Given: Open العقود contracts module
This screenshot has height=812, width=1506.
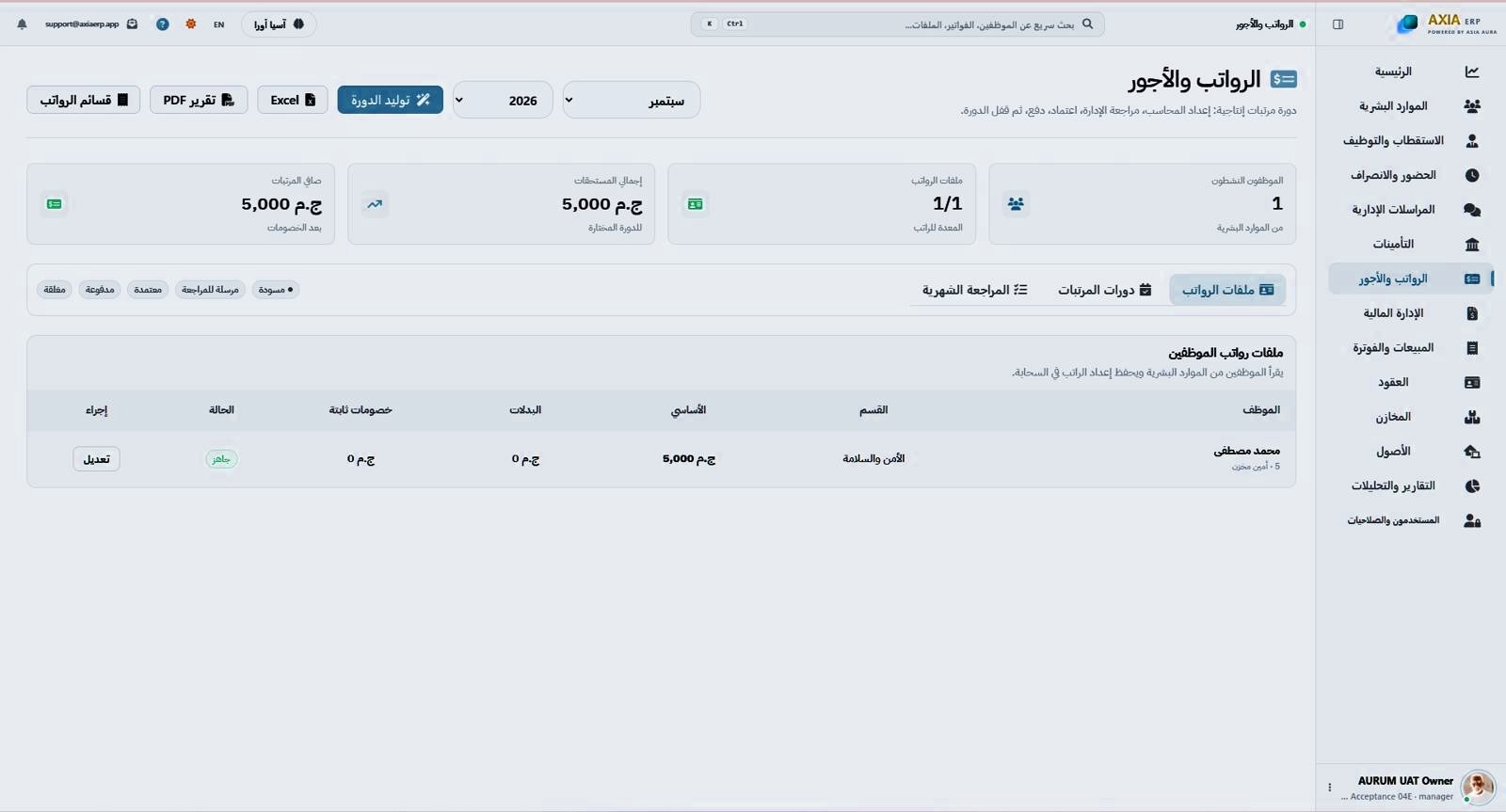Looking at the screenshot, I should coord(1410,382).
